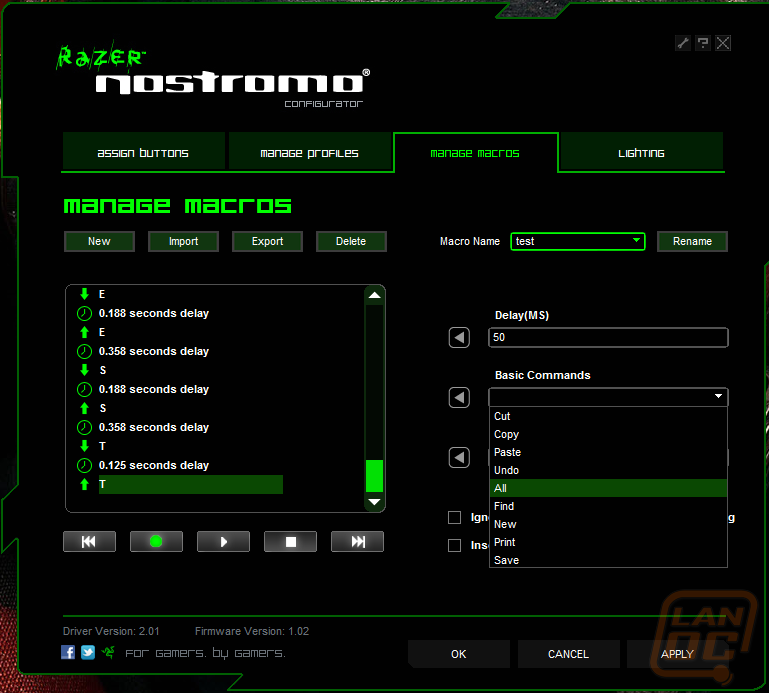Click the Import macro button

(x=183, y=241)
